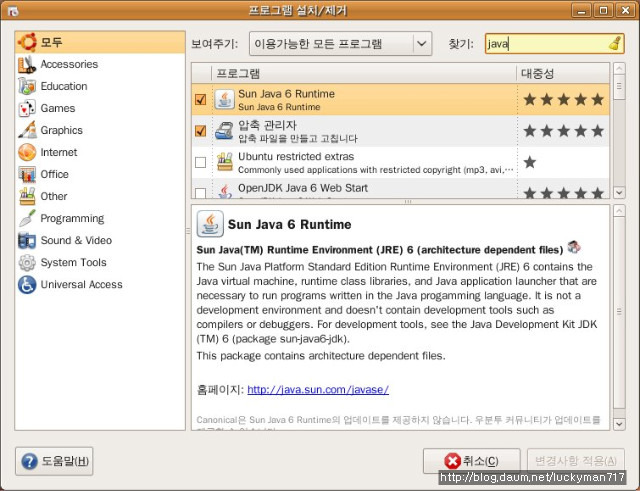Open the Games cards icon
The height and width of the screenshot is (491, 640).
pos(27,108)
